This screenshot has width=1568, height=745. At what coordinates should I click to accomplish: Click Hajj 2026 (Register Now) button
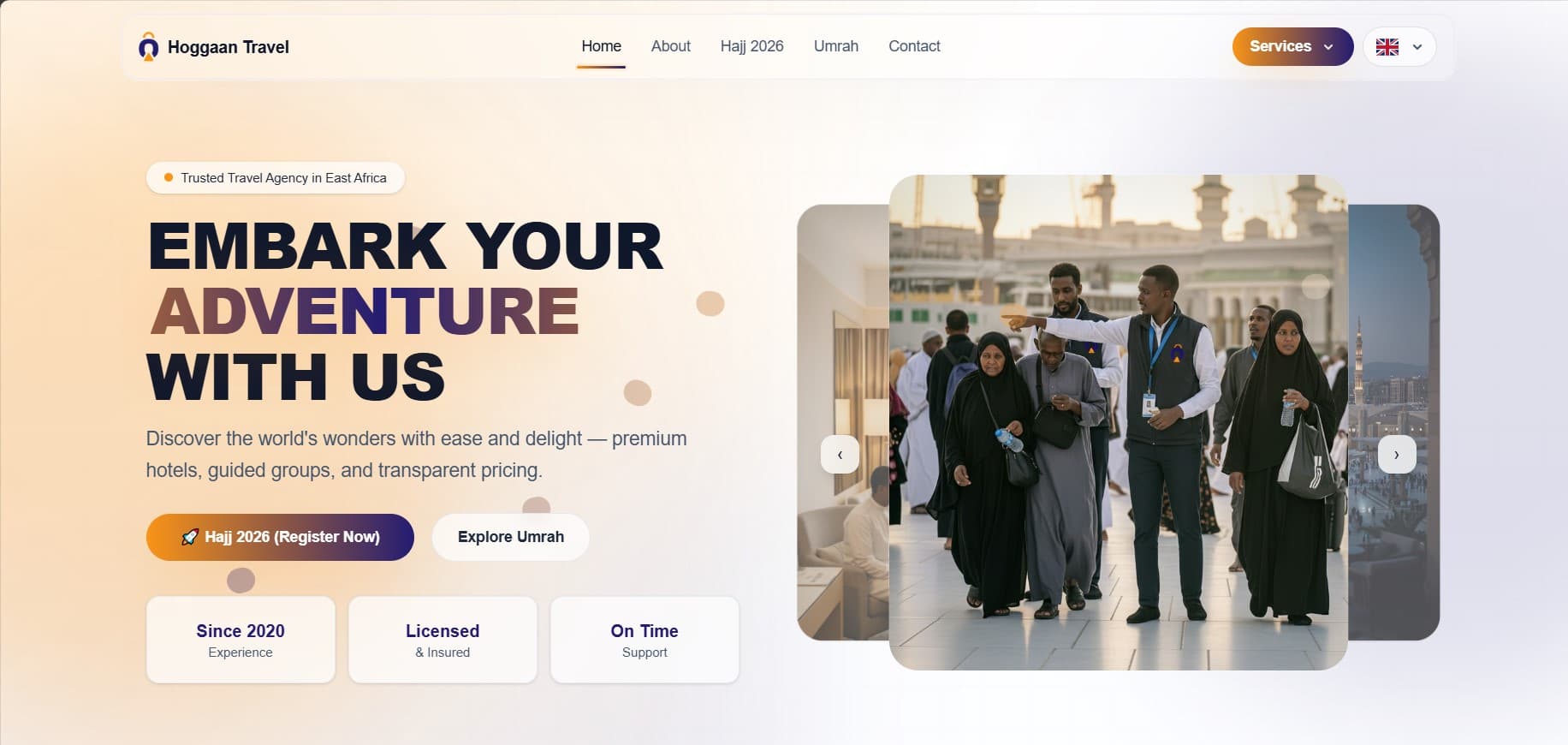280,537
